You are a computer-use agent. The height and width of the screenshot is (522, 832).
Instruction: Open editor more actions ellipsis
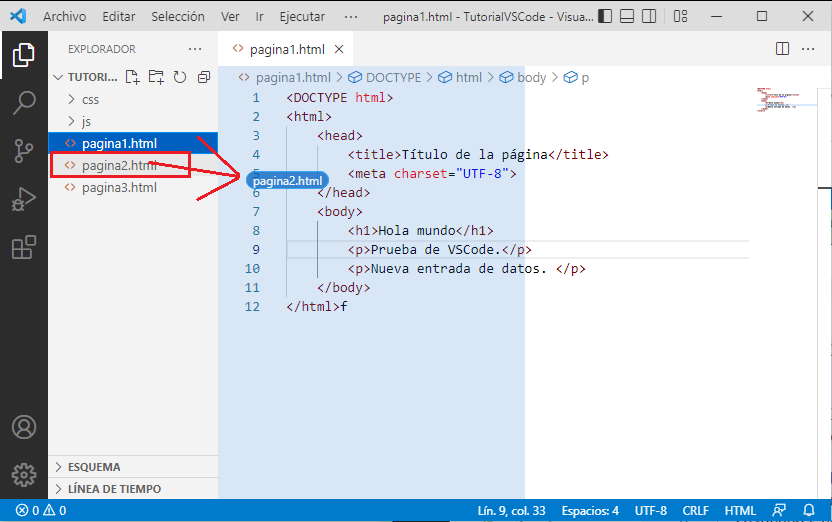[808, 49]
